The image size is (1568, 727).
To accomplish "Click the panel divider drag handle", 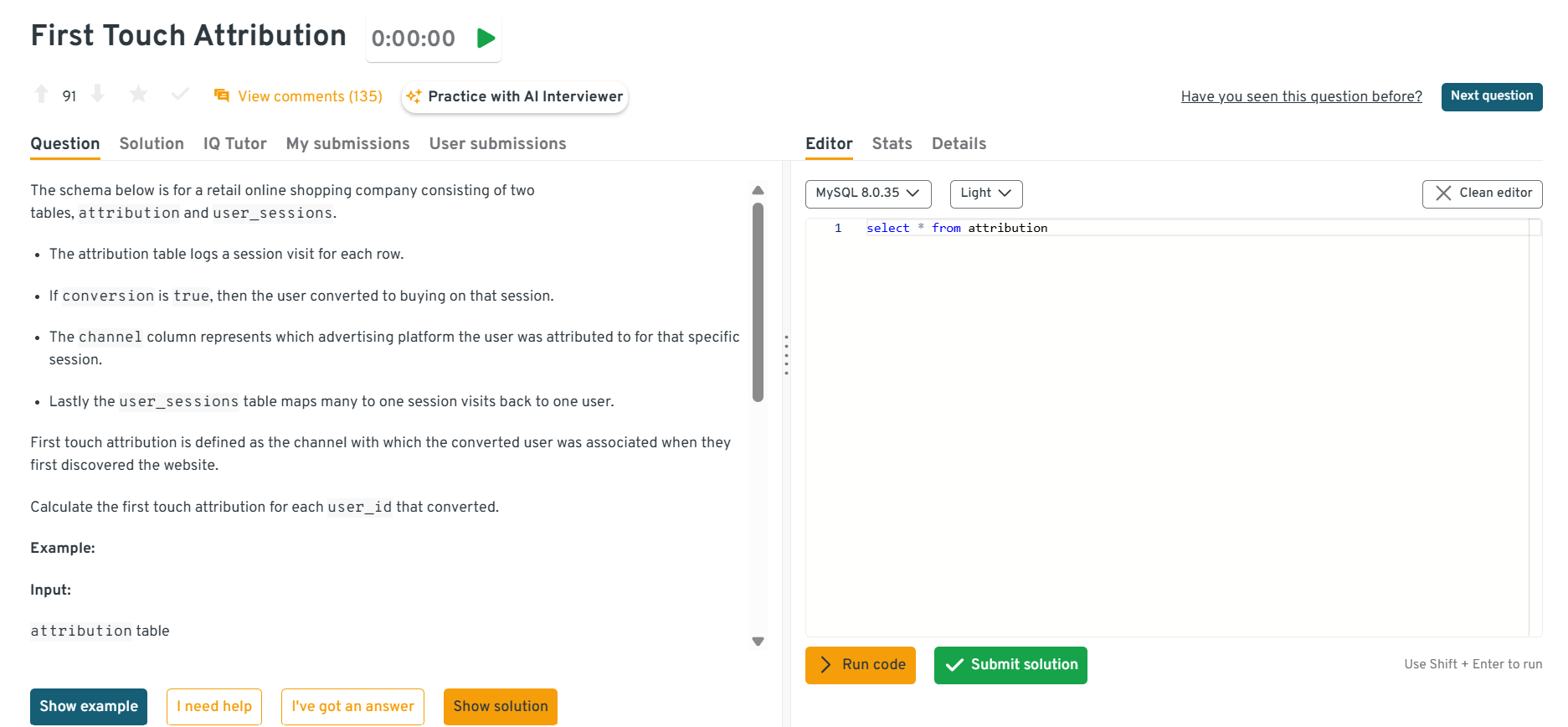I will (786, 355).
